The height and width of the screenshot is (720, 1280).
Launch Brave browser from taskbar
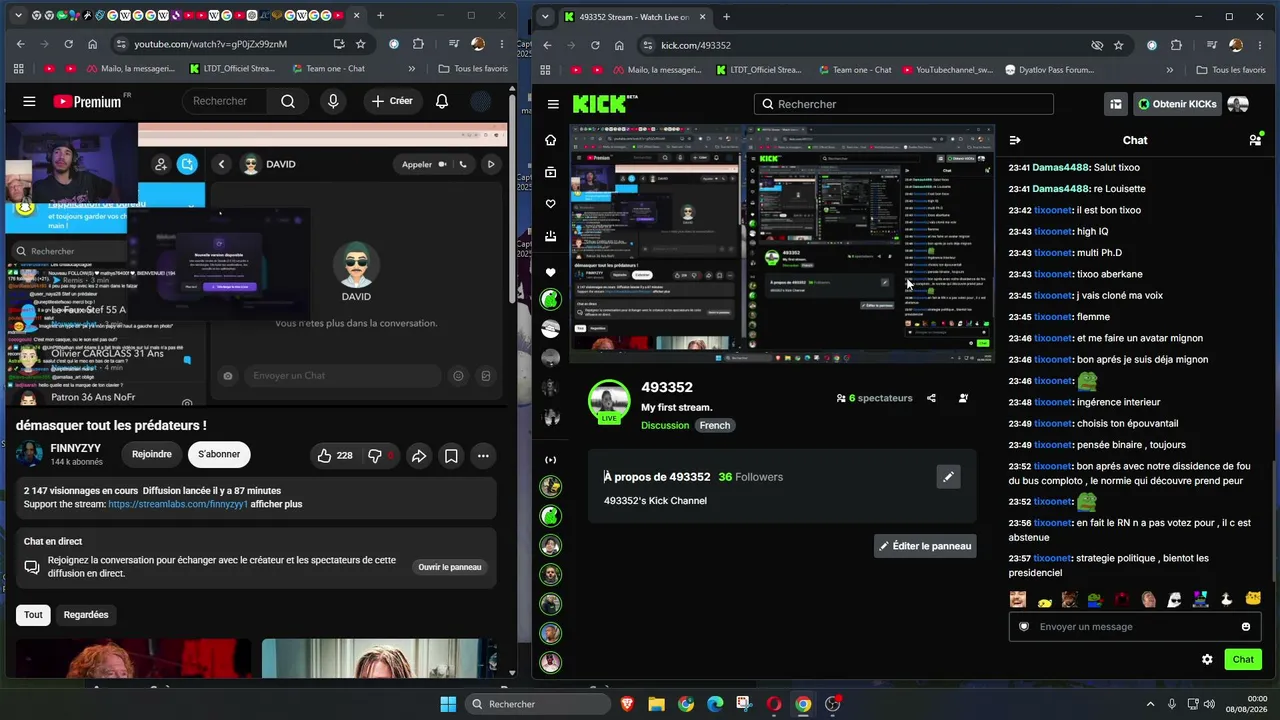(627, 704)
